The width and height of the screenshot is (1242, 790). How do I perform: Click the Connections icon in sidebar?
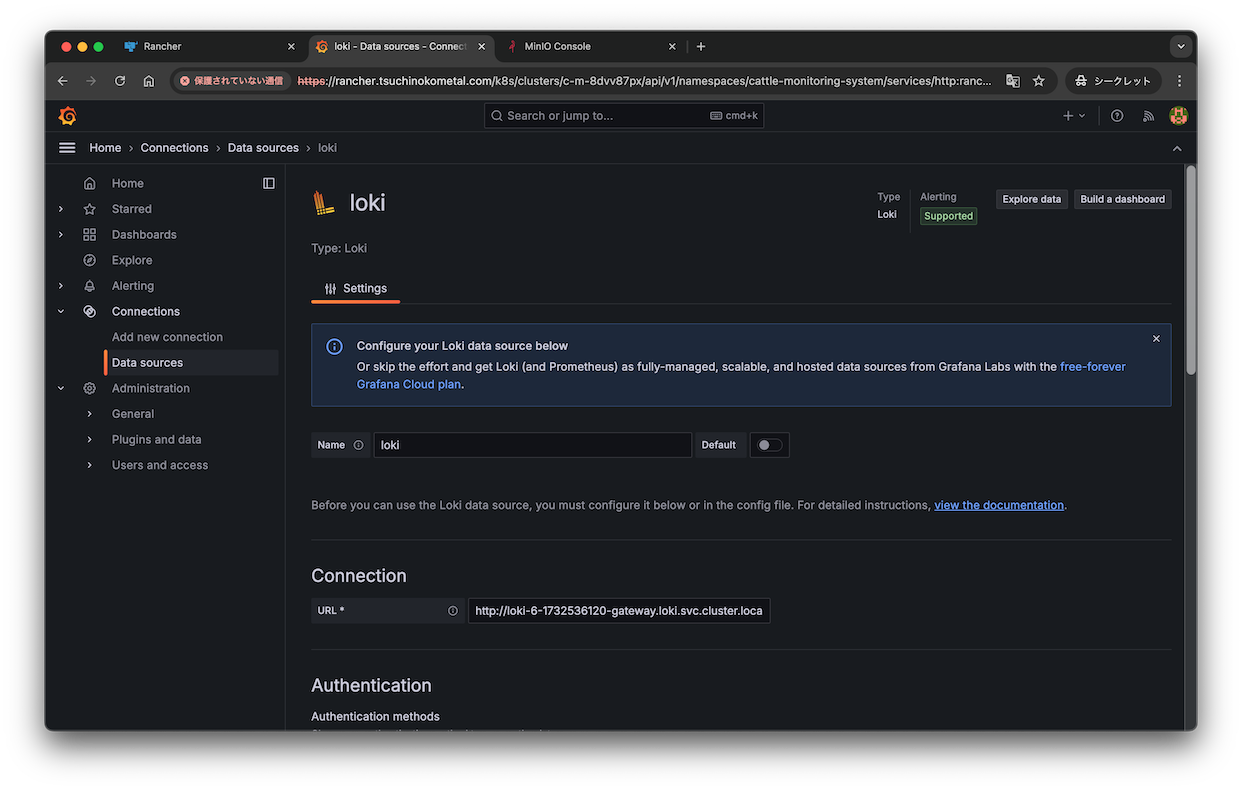tap(90, 312)
